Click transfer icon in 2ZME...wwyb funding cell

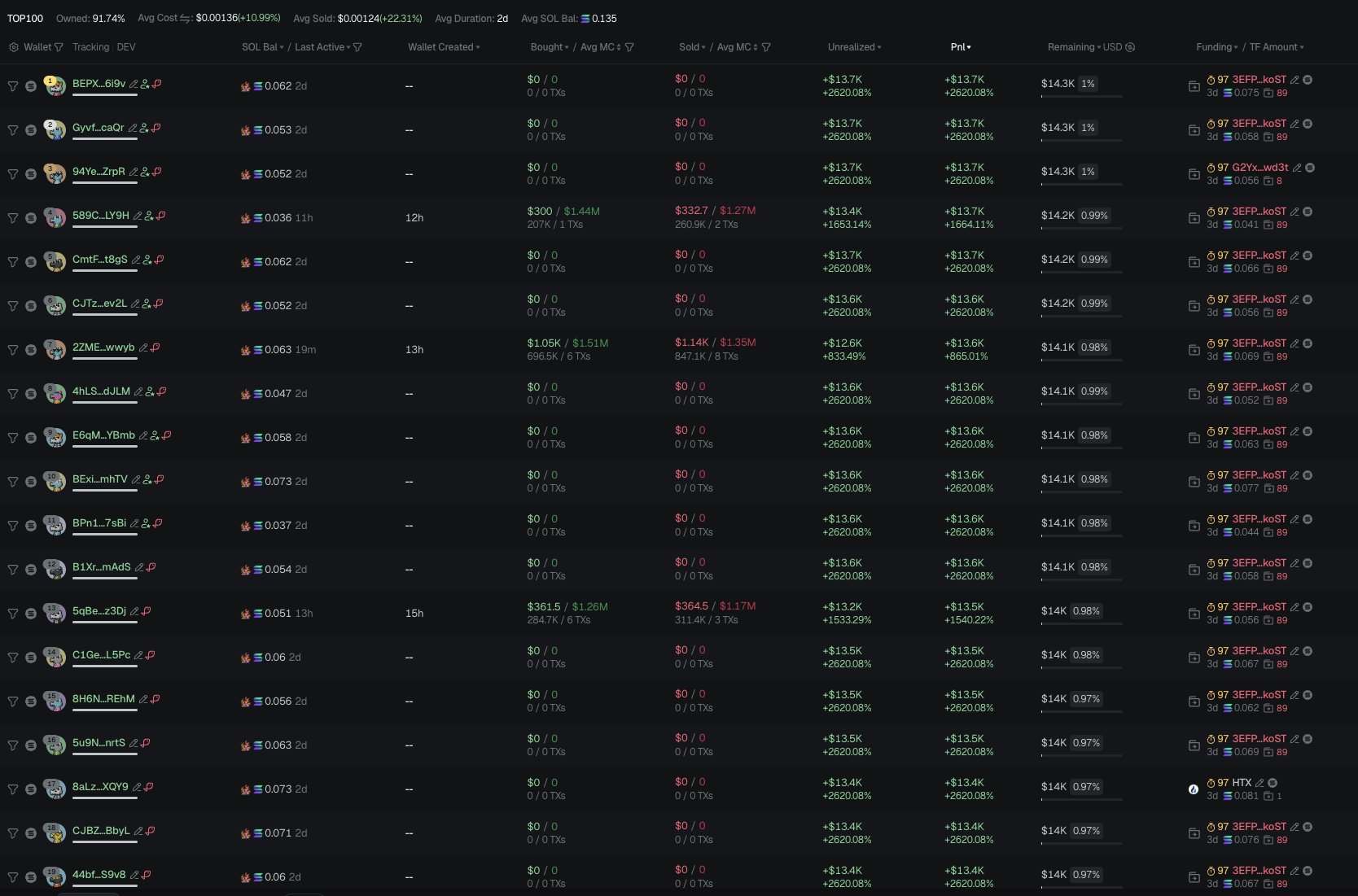(x=1194, y=350)
